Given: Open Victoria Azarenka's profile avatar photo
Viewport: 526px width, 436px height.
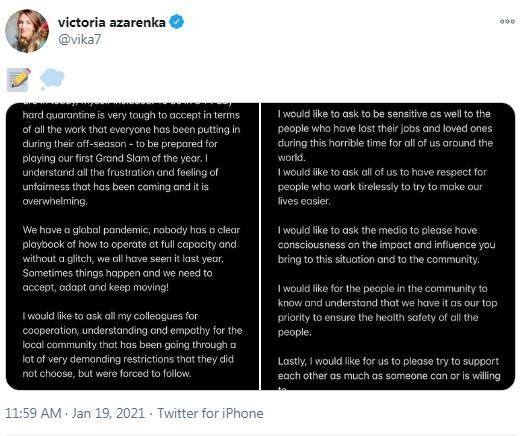Looking at the screenshot, I should click(27, 31).
